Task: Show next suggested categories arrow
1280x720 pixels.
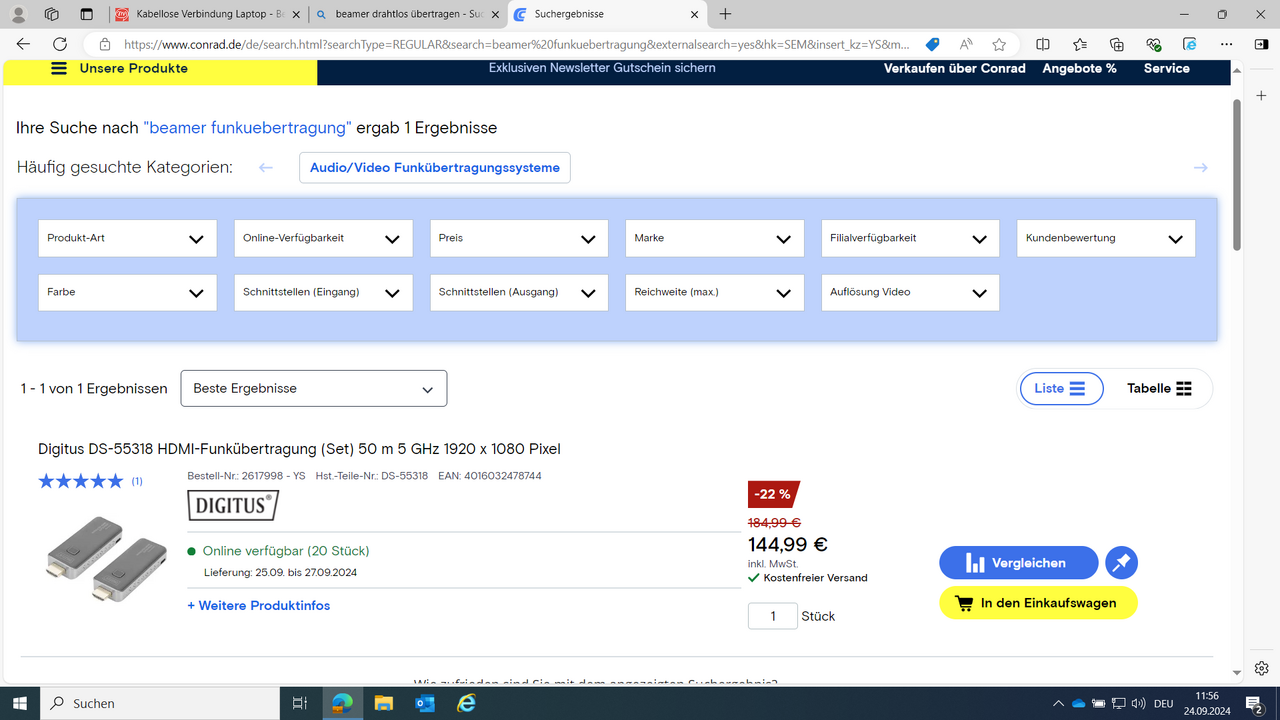Action: [1200, 167]
